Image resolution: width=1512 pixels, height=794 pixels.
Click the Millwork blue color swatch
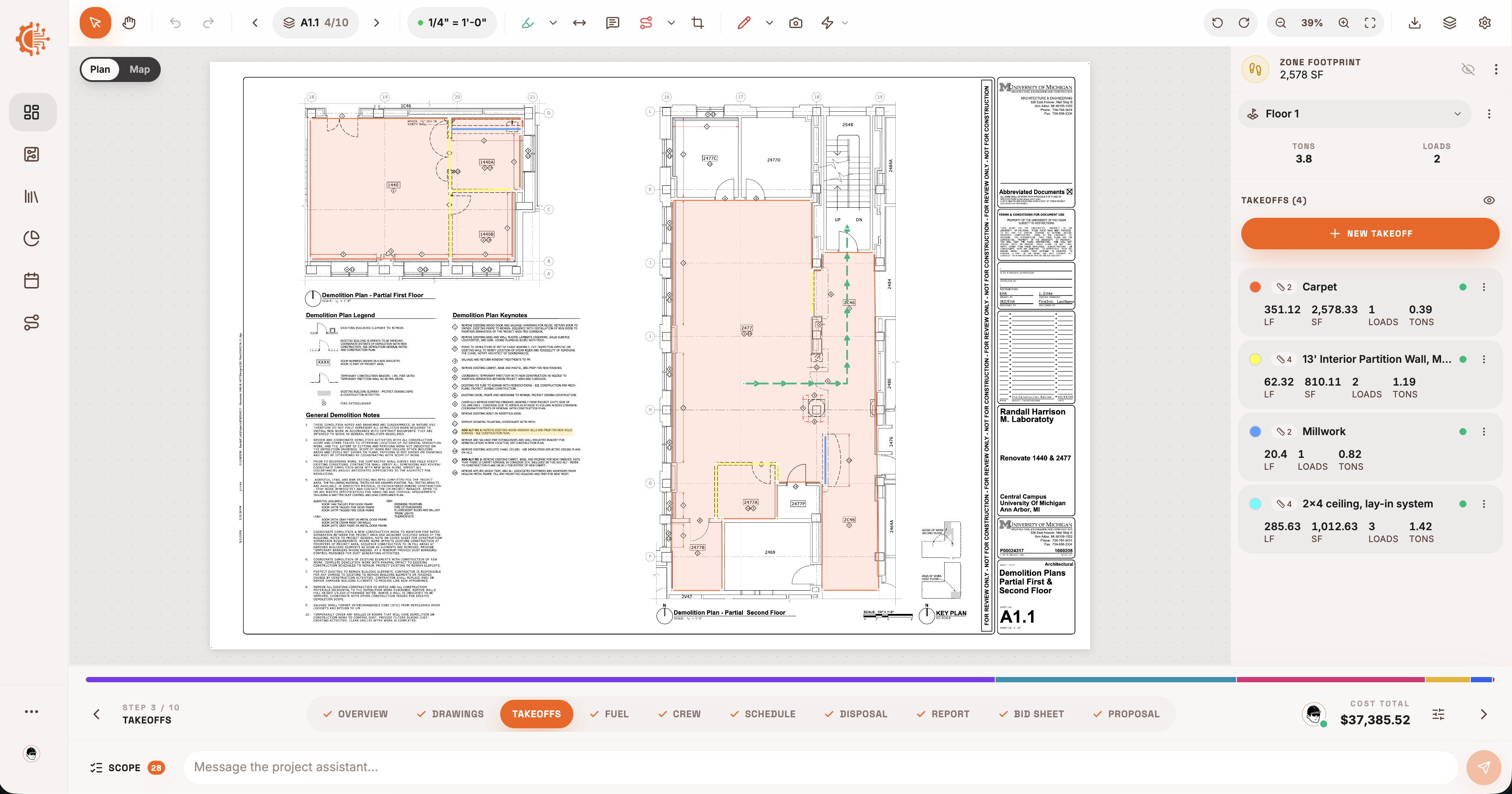click(1255, 432)
